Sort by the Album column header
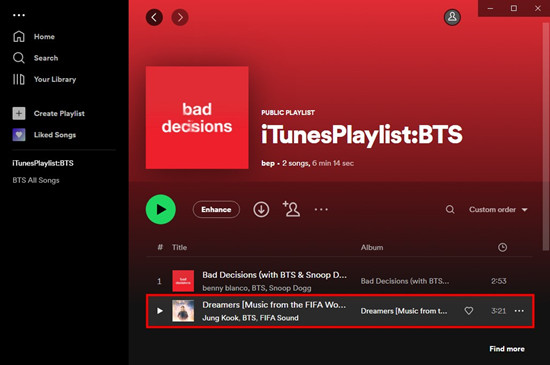The height and width of the screenshot is (365, 550). [x=372, y=247]
